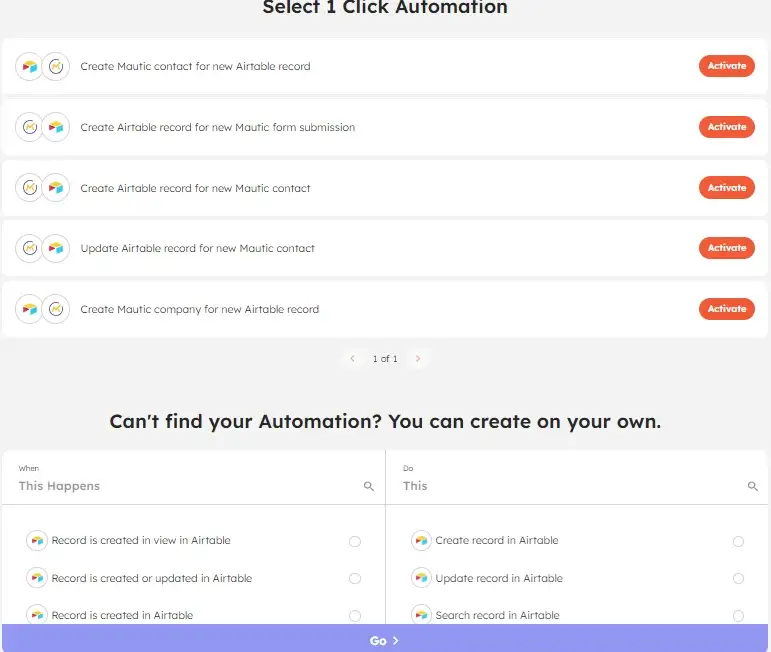Click Mautic icon in 'Create Airtable record for new Mautic contact' row
Image resolution: width=771 pixels, height=652 pixels.
(x=30, y=188)
